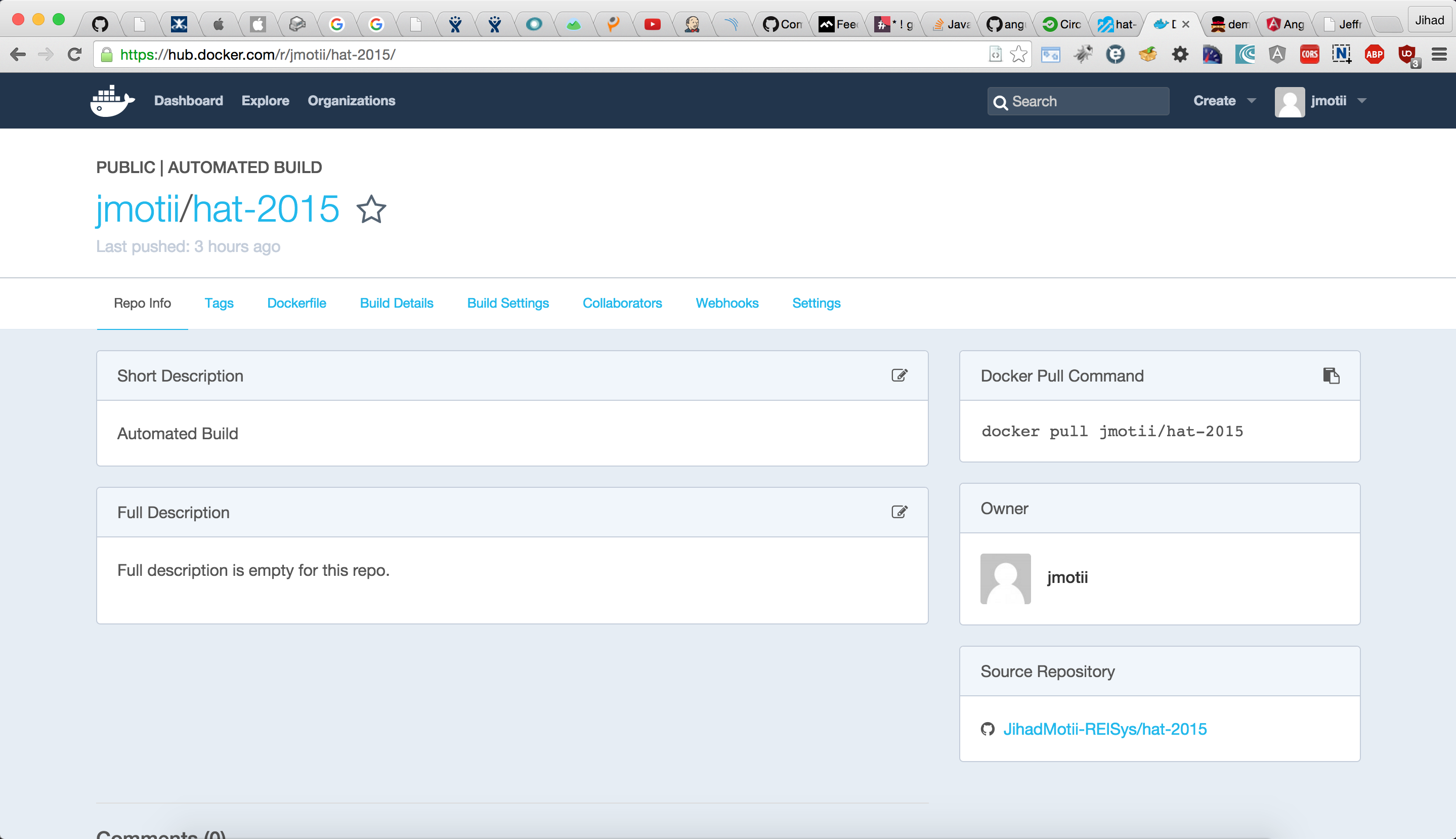This screenshot has width=1456, height=839.
Task: Edit the Short Description
Action: 899,375
